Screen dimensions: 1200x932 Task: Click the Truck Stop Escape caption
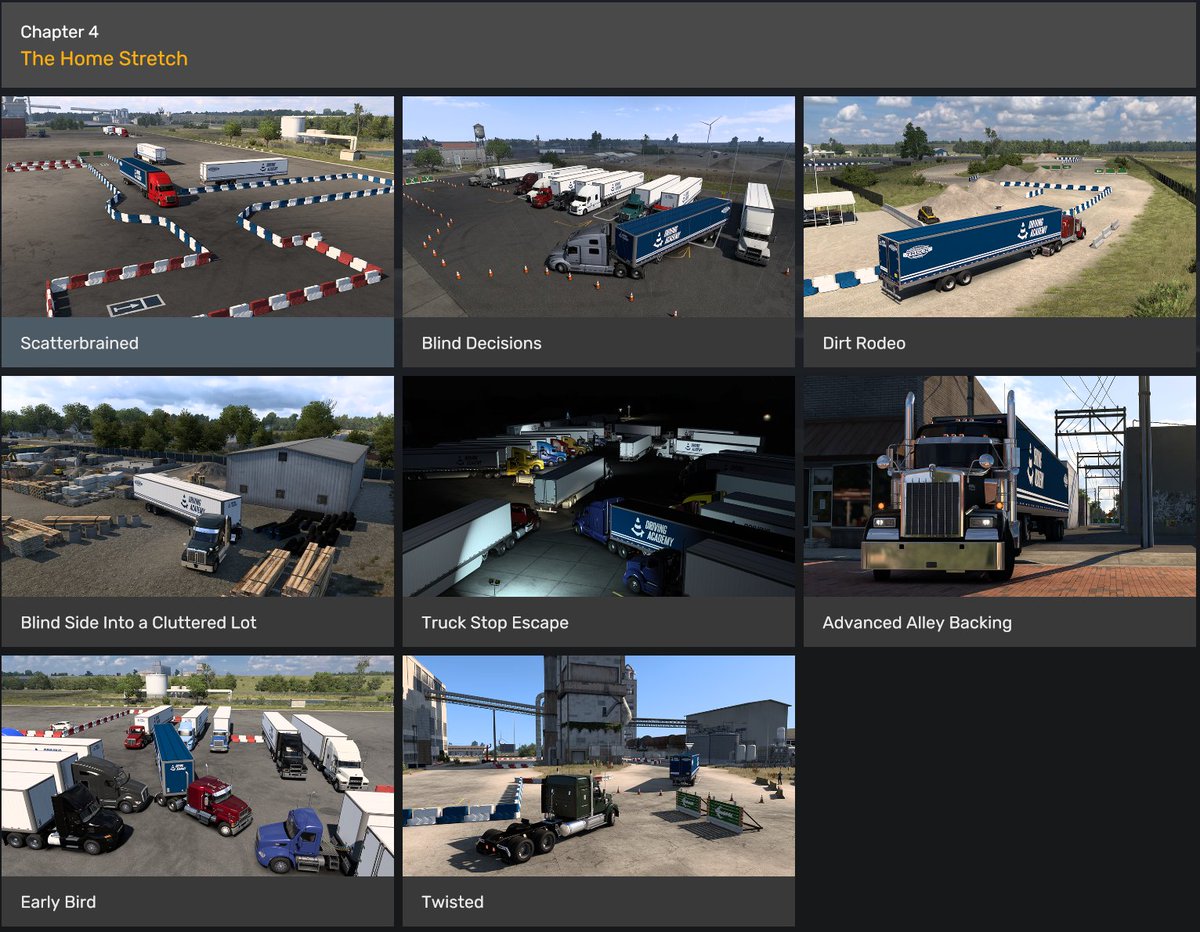tap(495, 623)
